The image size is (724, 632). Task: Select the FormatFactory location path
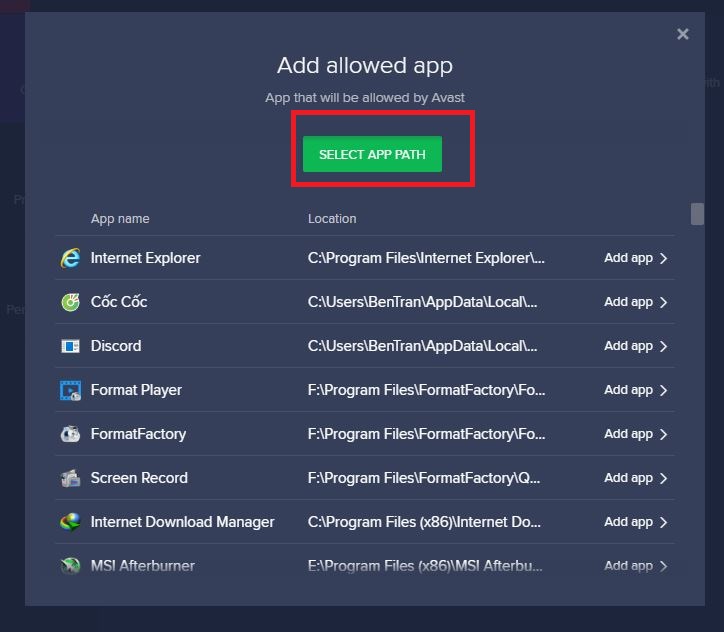click(x=426, y=434)
